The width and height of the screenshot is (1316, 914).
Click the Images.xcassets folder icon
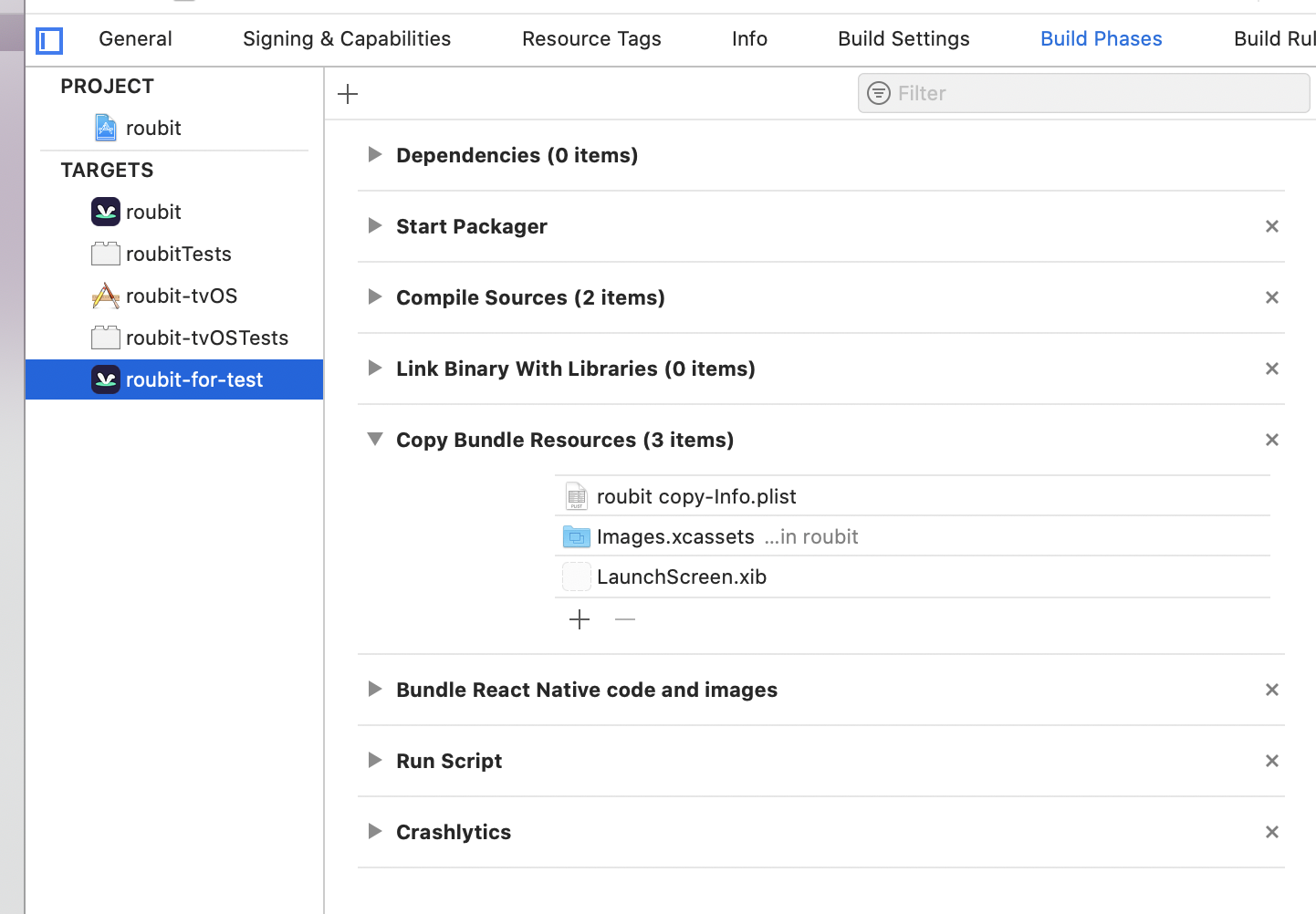point(577,536)
